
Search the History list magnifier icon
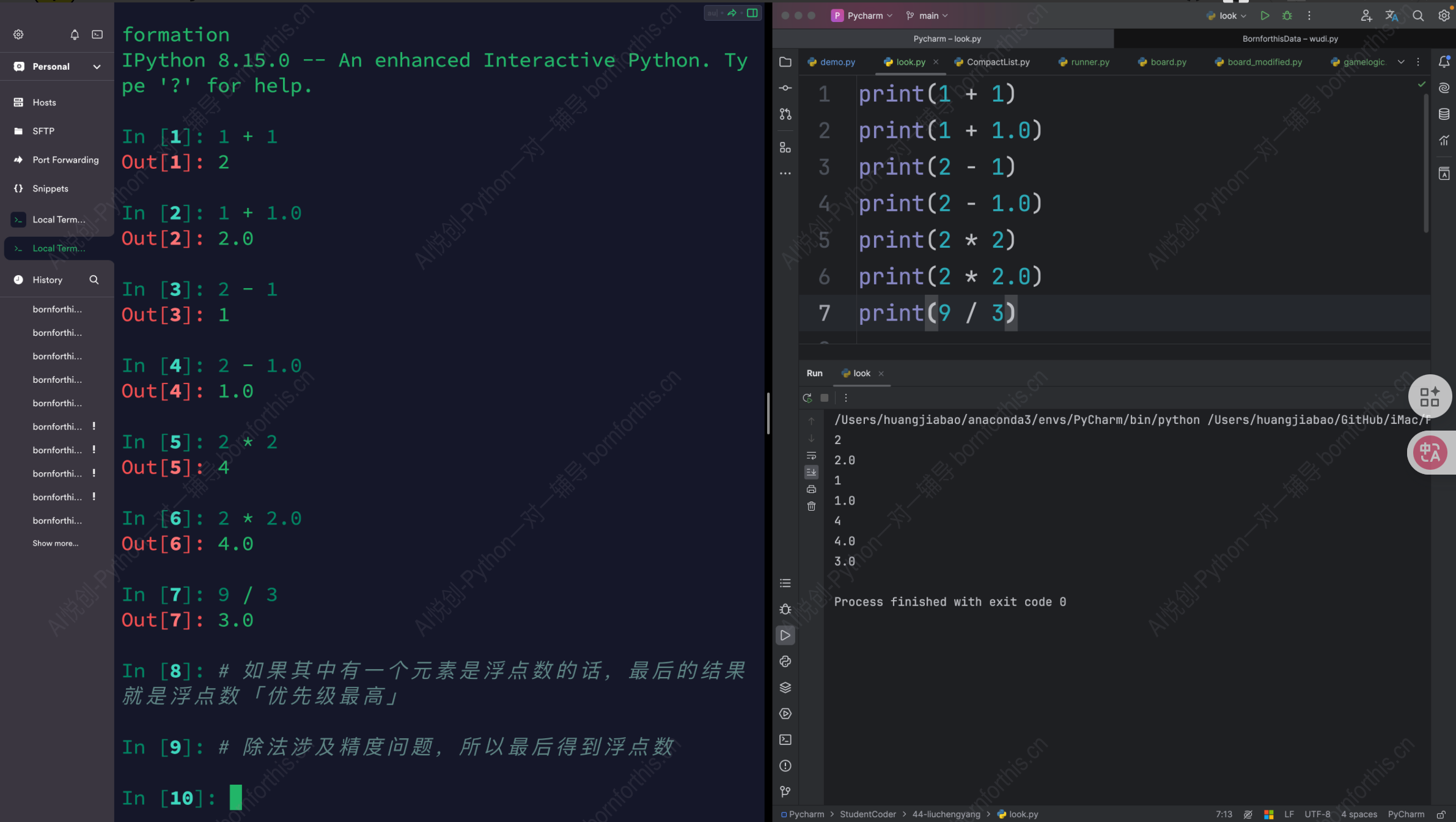pyautogui.click(x=94, y=280)
